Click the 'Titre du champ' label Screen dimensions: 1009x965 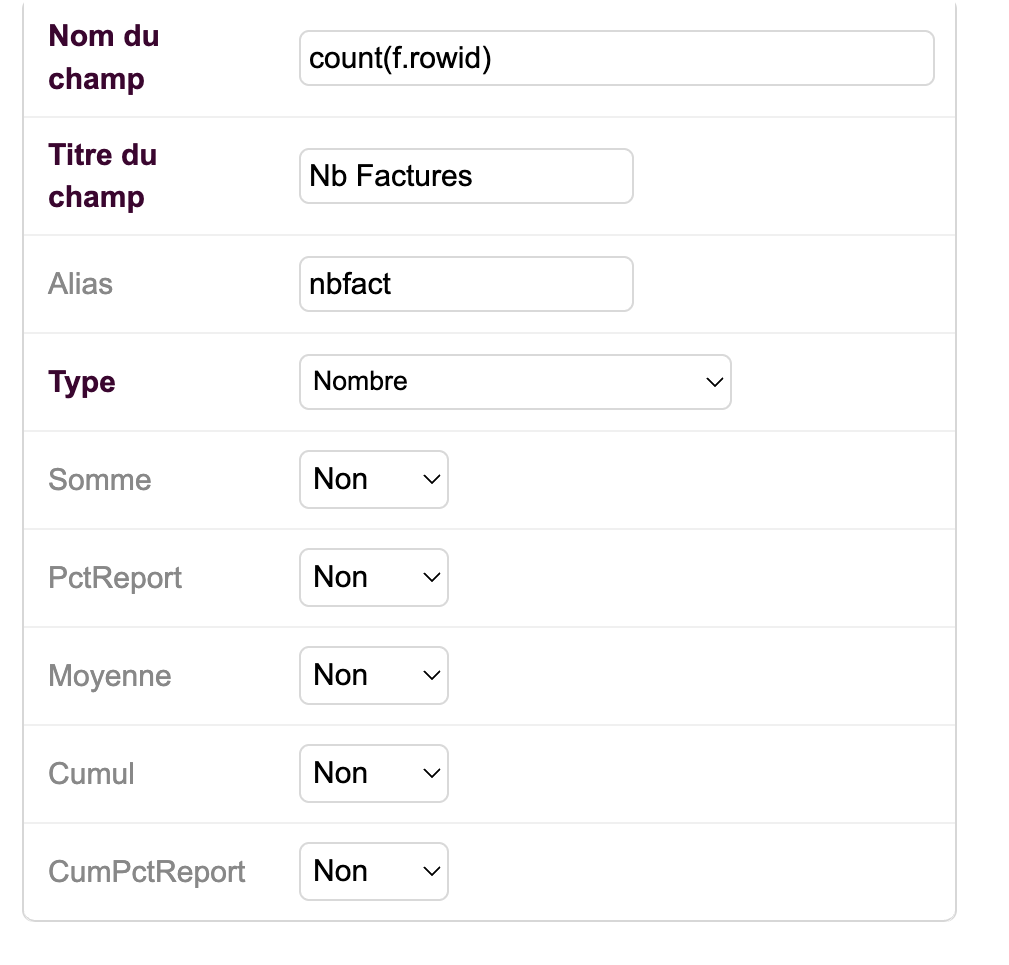point(102,175)
